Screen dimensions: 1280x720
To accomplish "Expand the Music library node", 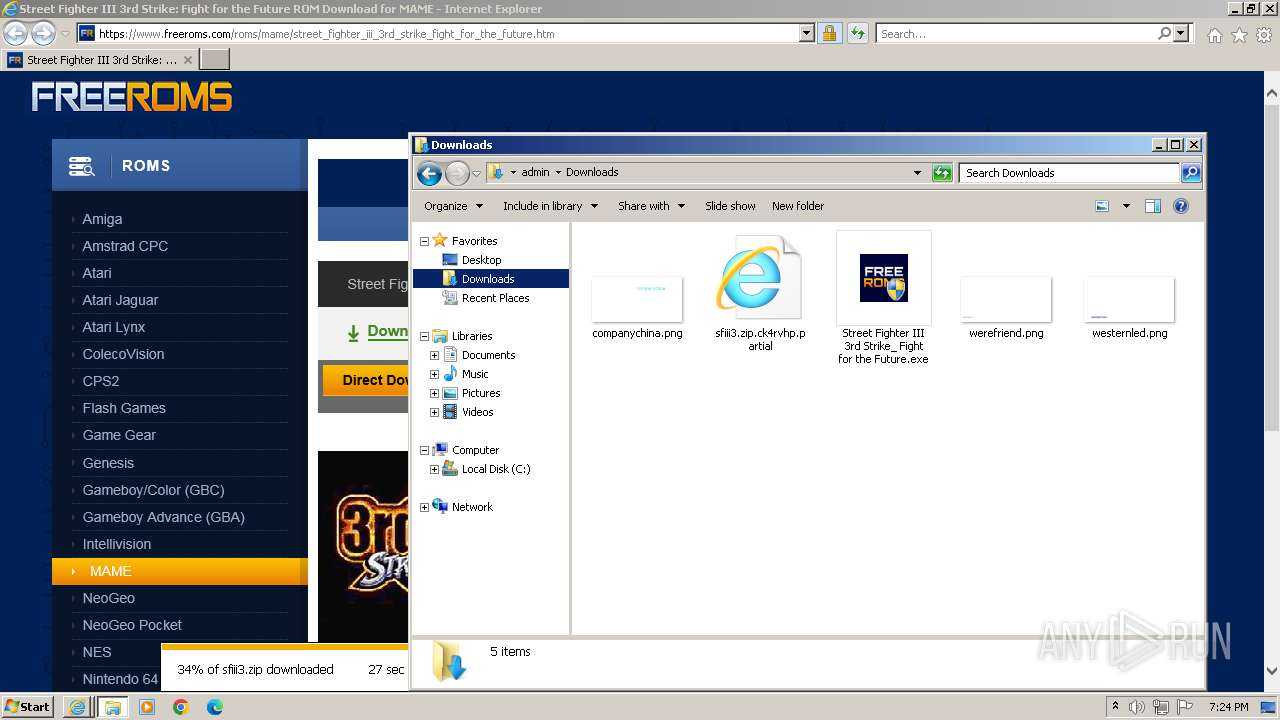I will click(x=434, y=374).
